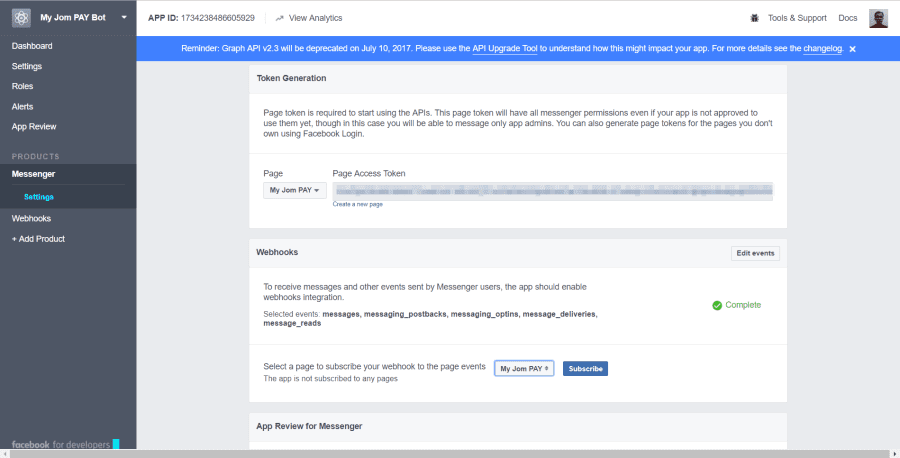Click + Add Product in sidebar

38,239
